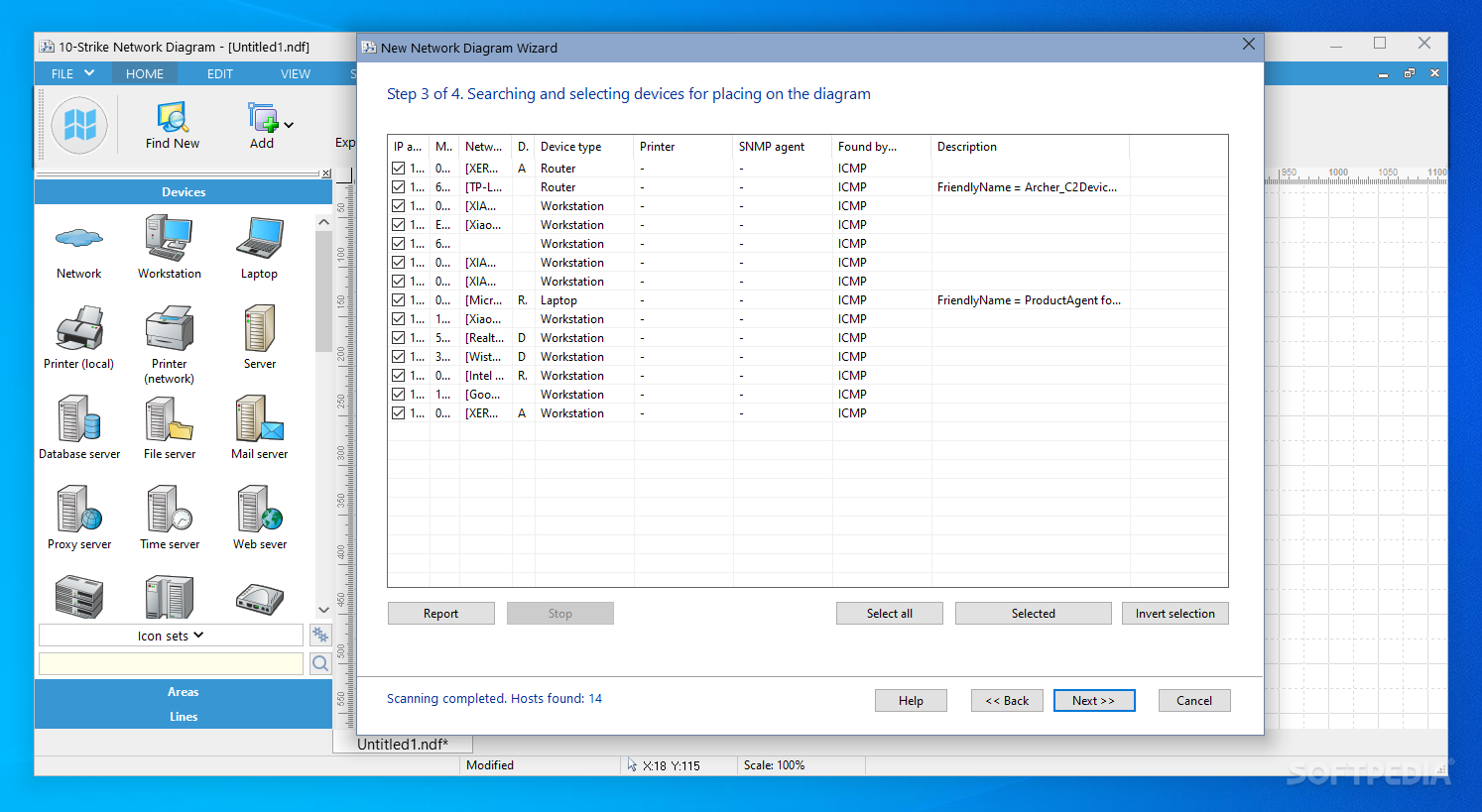Screen dimensions: 1482x812
Task: Close the Devices panel with the small x
Action: [326, 174]
